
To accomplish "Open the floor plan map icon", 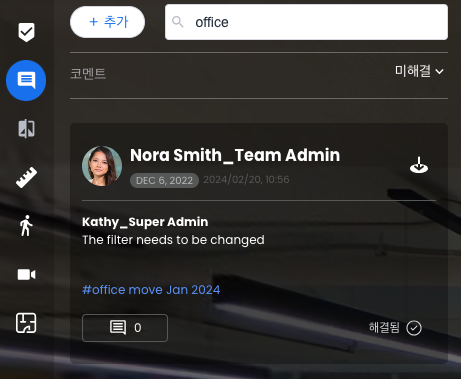I will click(26, 323).
